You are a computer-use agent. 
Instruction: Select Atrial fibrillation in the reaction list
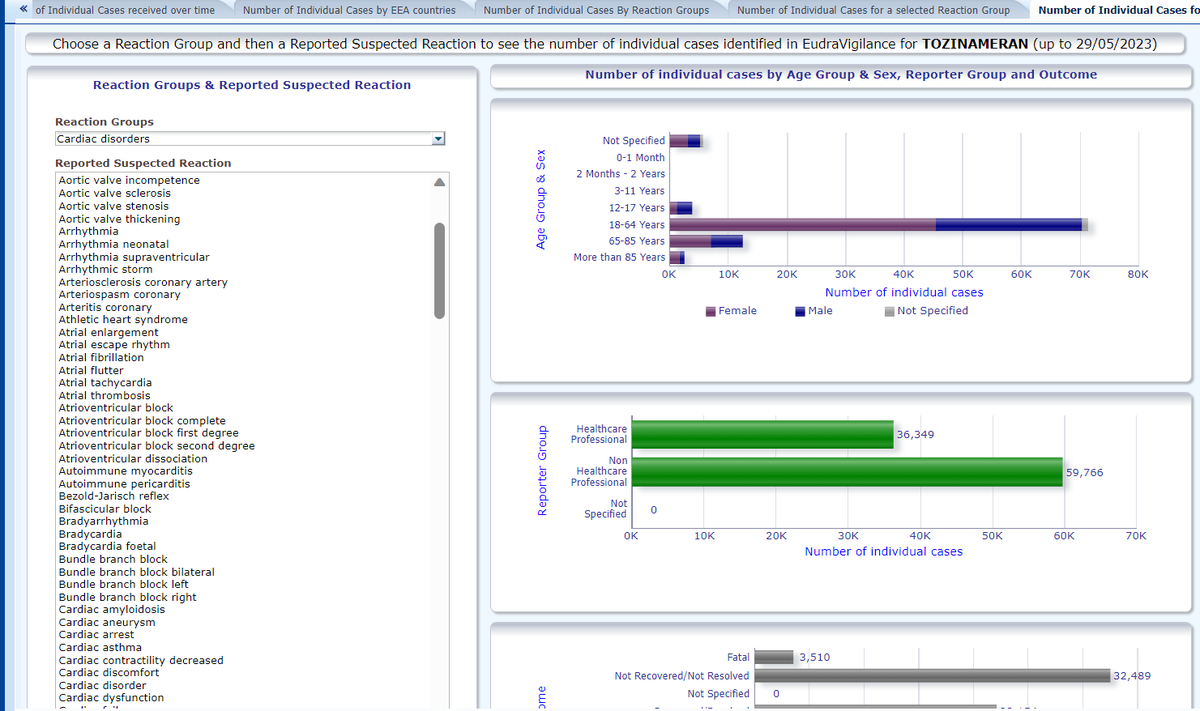101,358
